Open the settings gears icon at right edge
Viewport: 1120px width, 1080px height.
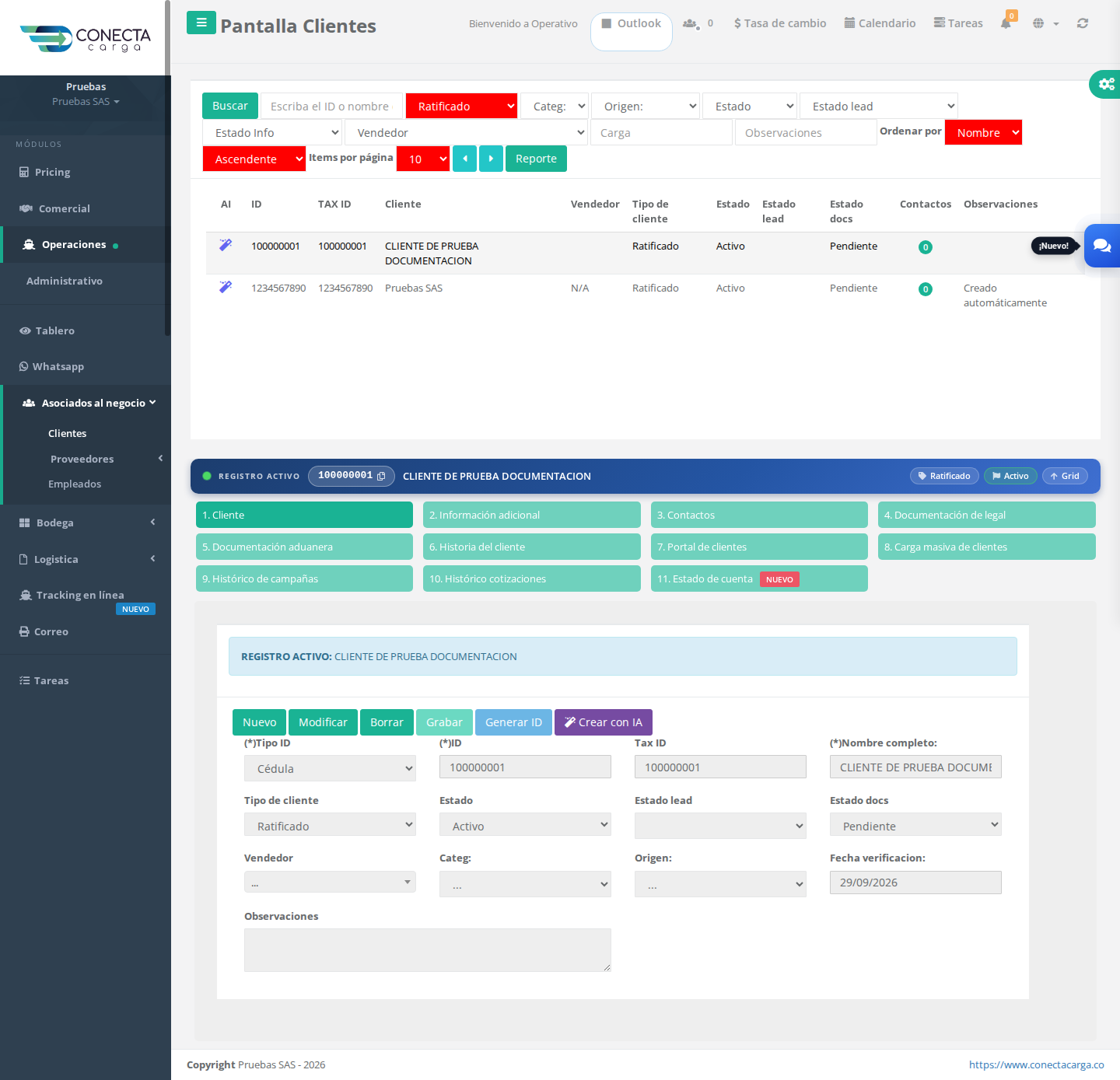[x=1105, y=84]
